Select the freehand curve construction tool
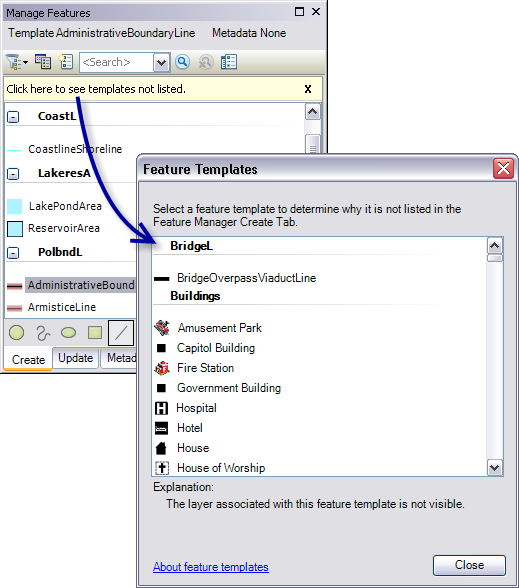 pos(43,333)
